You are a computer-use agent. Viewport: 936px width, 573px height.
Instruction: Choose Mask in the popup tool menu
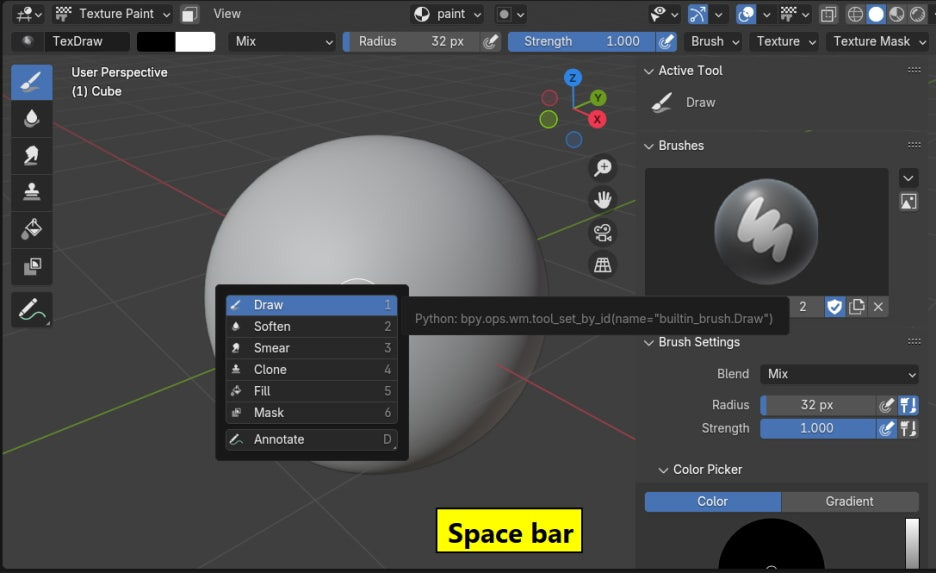(311, 412)
